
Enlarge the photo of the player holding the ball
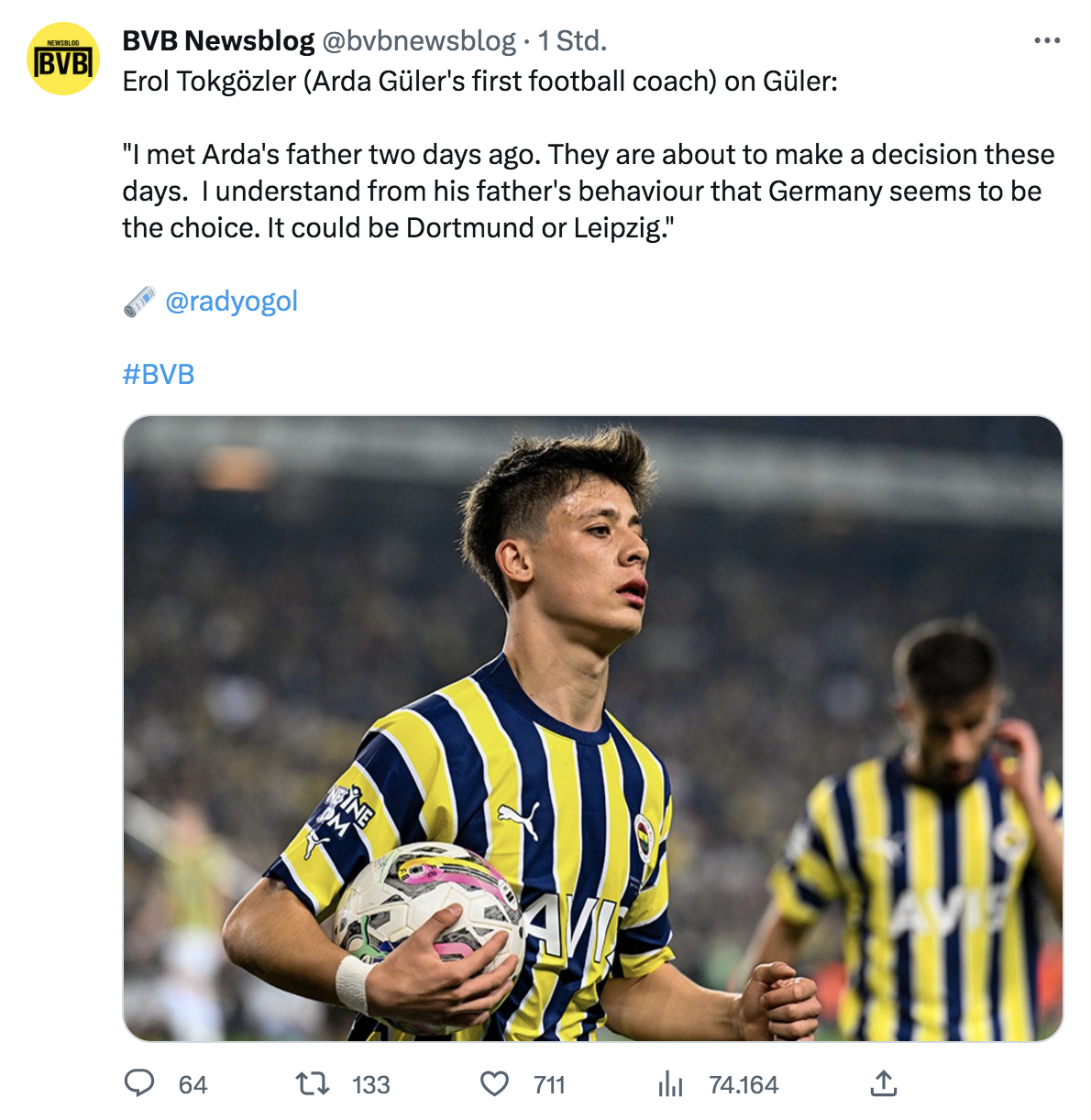pyautogui.click(x=592, y=728)
